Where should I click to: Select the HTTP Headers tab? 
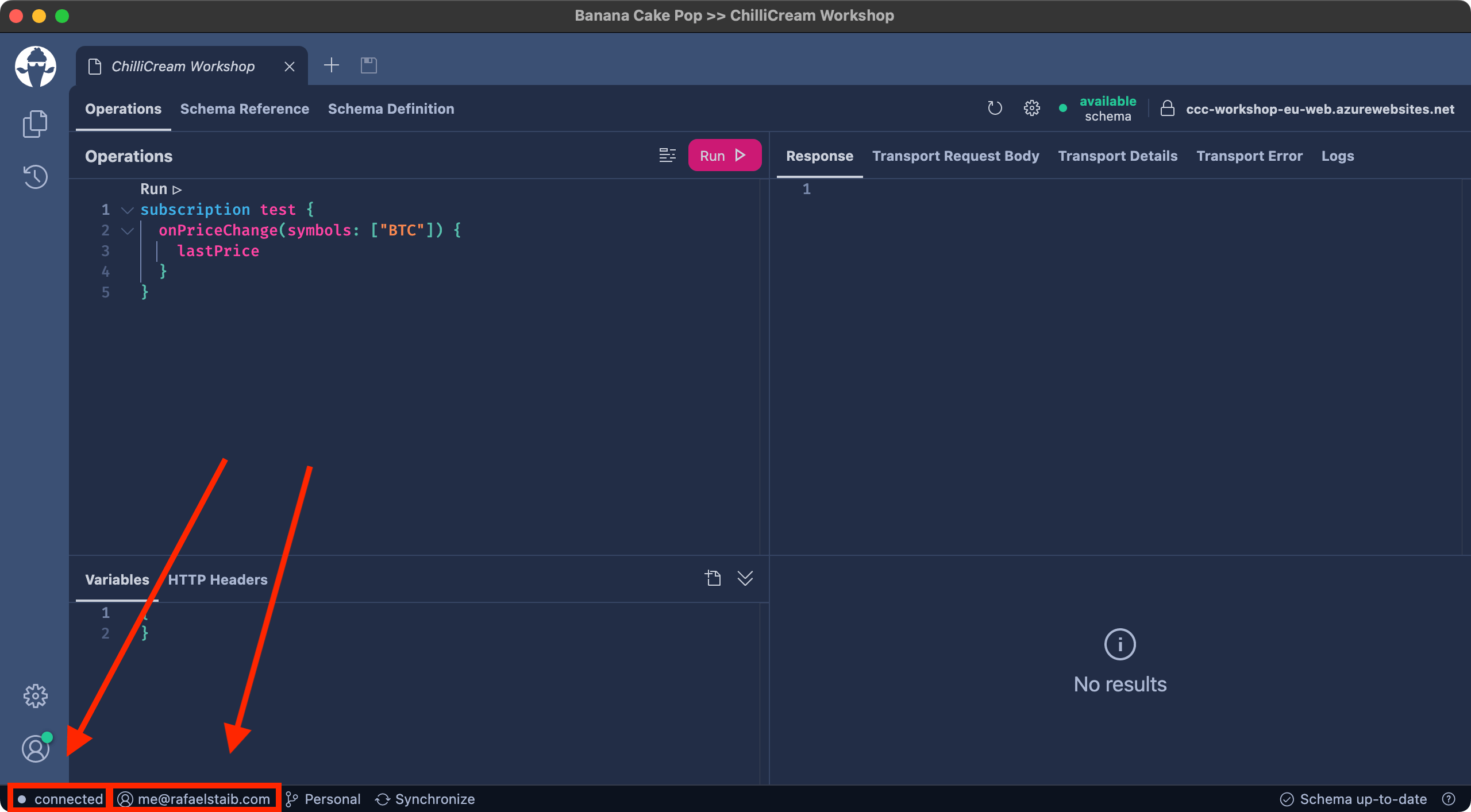click(x=218, y=579)
